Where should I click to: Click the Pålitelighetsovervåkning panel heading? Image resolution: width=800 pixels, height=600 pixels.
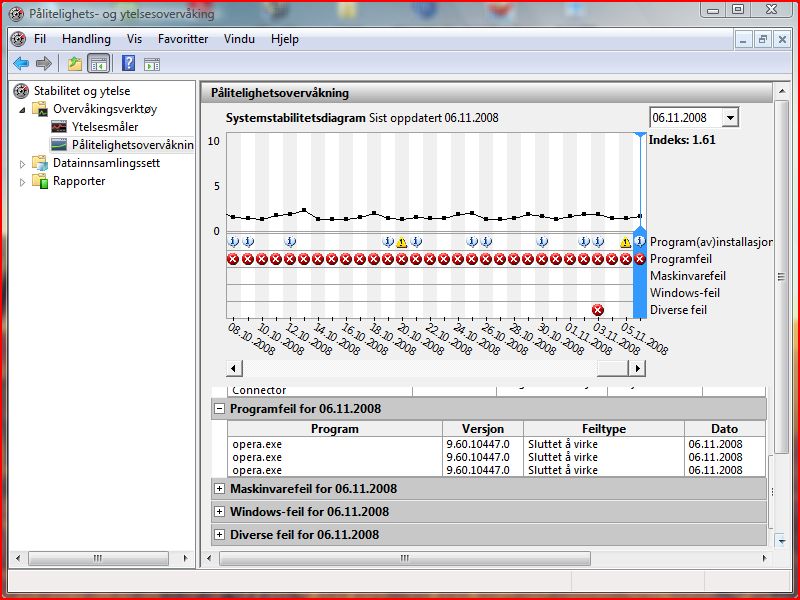click(280, 93)
